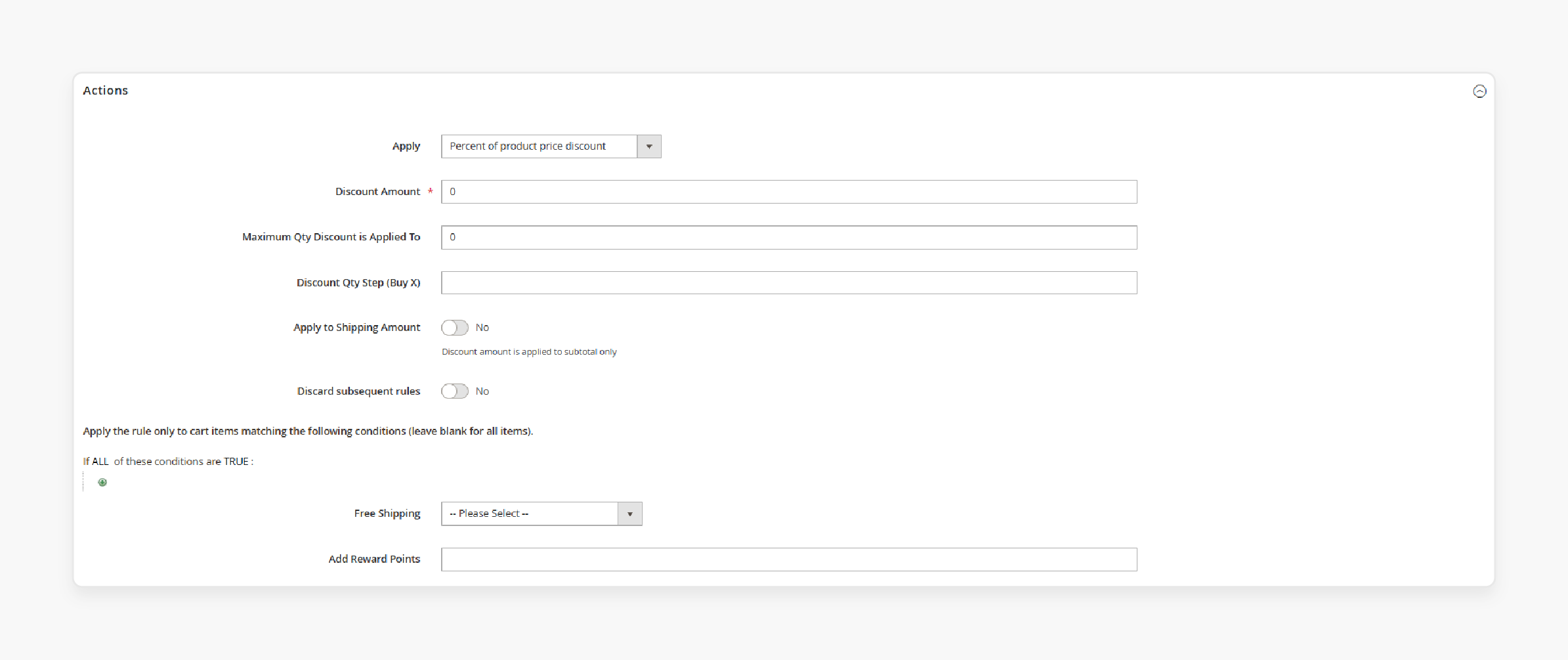This screenshot has height=660, width=1568.
Task: Collapse the Actions section via top-right chevron
Action: [1479, 91]
